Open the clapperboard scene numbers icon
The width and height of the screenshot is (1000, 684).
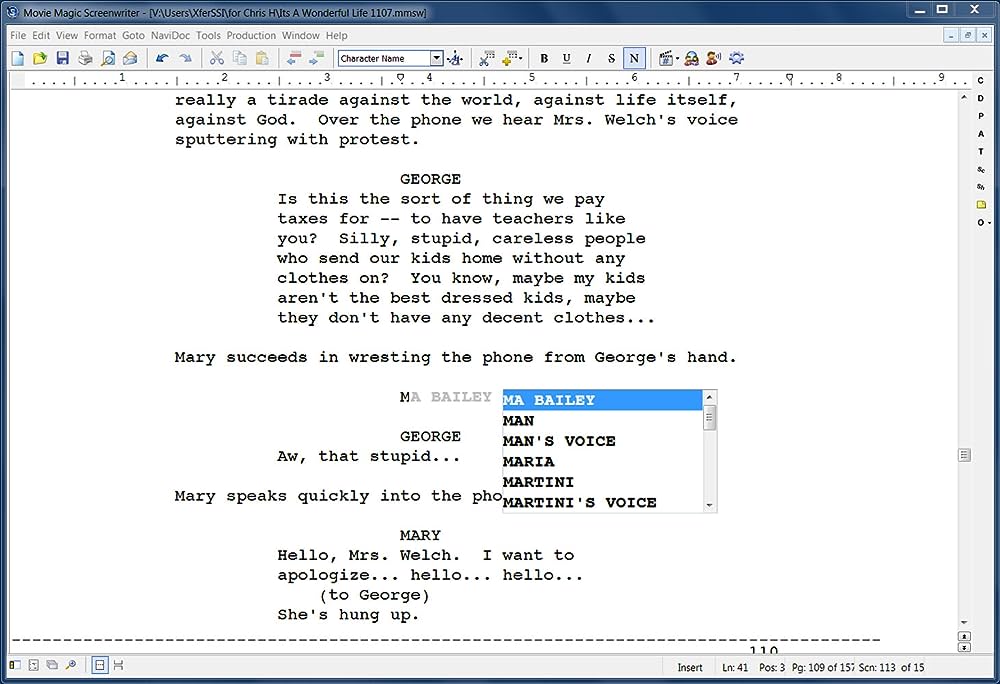[x=666, y=59]
